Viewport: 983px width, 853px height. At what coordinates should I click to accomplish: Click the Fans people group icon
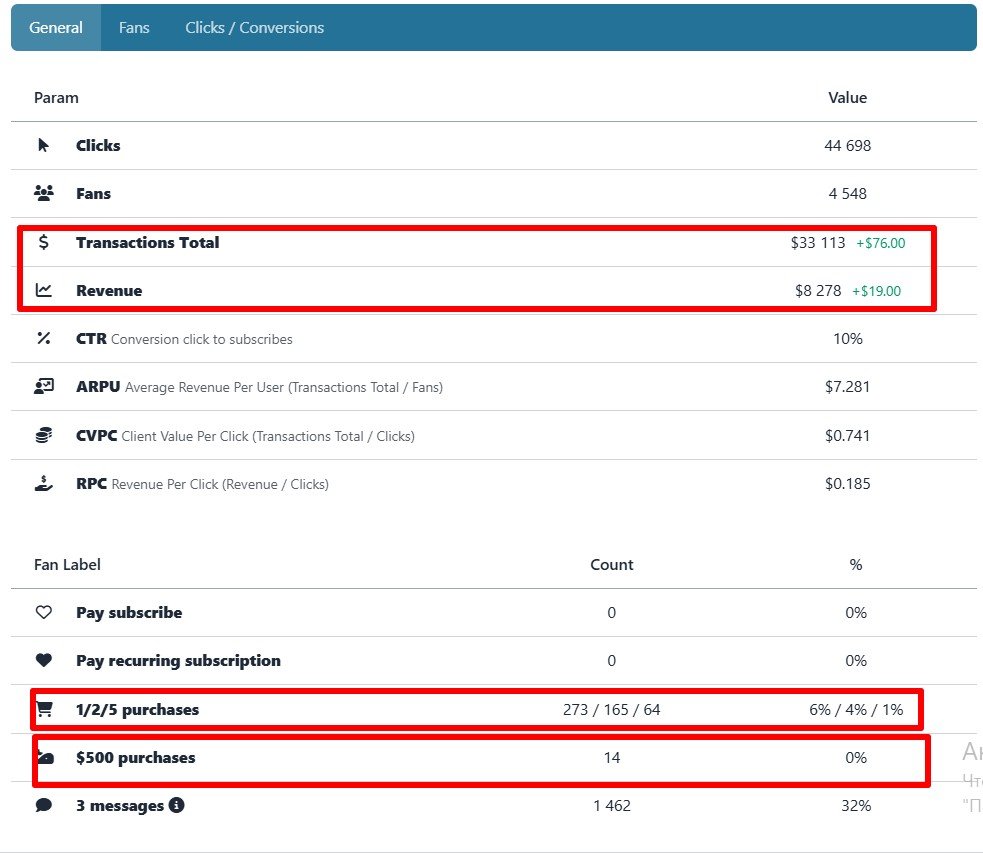pyautogui.click(x=44, y=193)
